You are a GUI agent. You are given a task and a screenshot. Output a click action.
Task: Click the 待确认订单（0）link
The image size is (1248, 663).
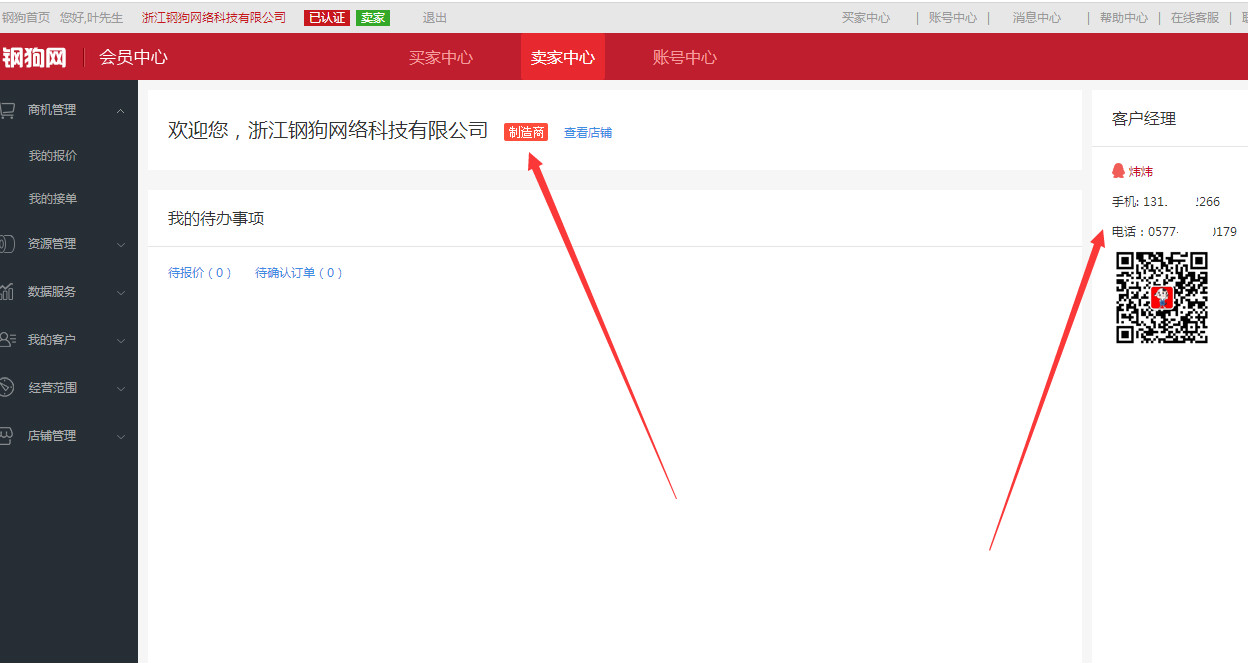[301, 271]
